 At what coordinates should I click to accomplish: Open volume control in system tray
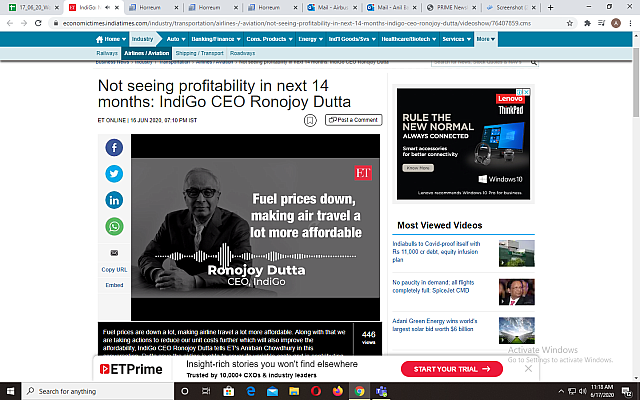582,391
